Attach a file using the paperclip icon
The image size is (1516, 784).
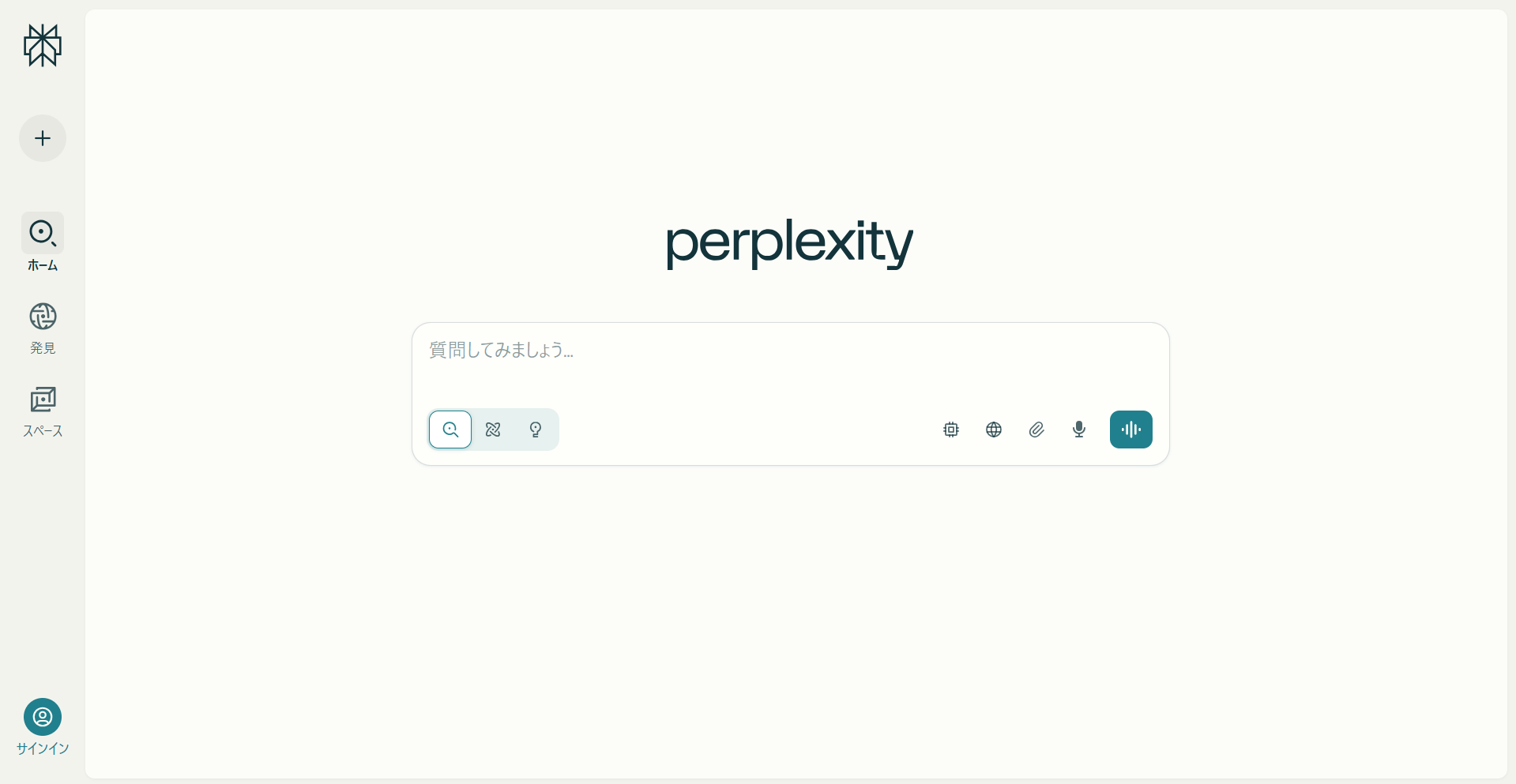coord(1036,430)
